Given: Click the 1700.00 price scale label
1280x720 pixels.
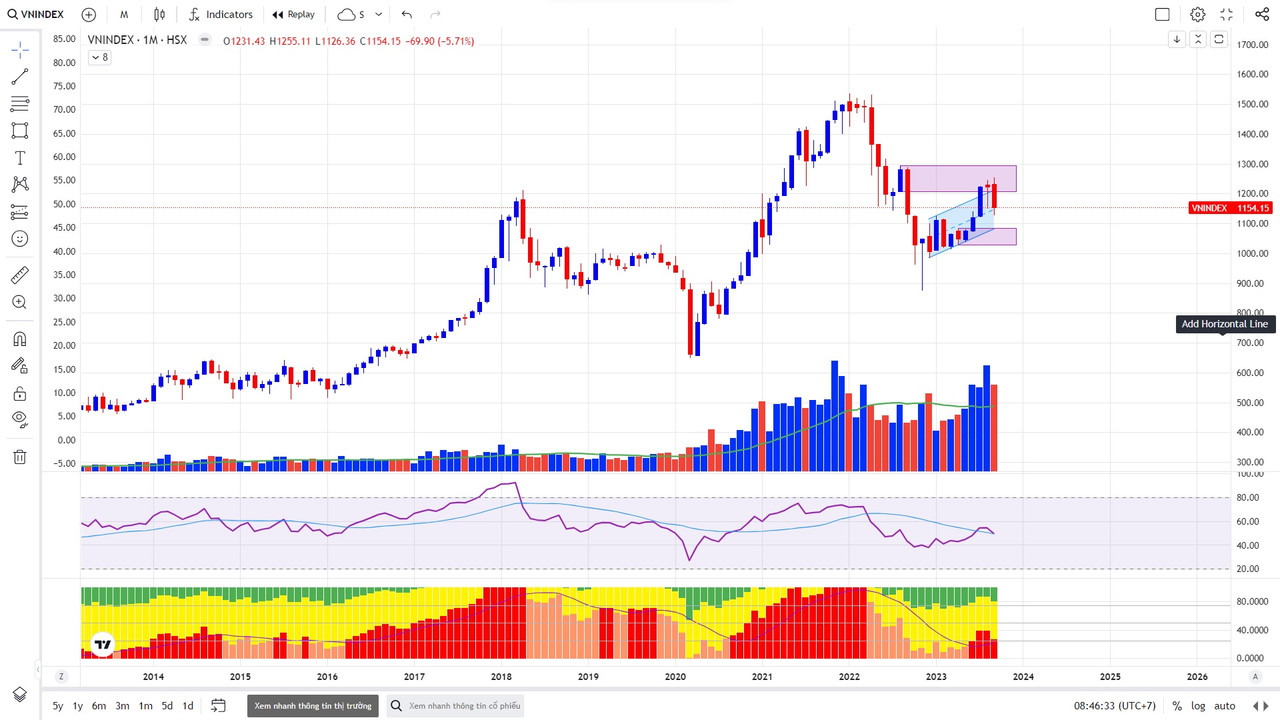Looking at the screenshot, I should (1253, 45).
